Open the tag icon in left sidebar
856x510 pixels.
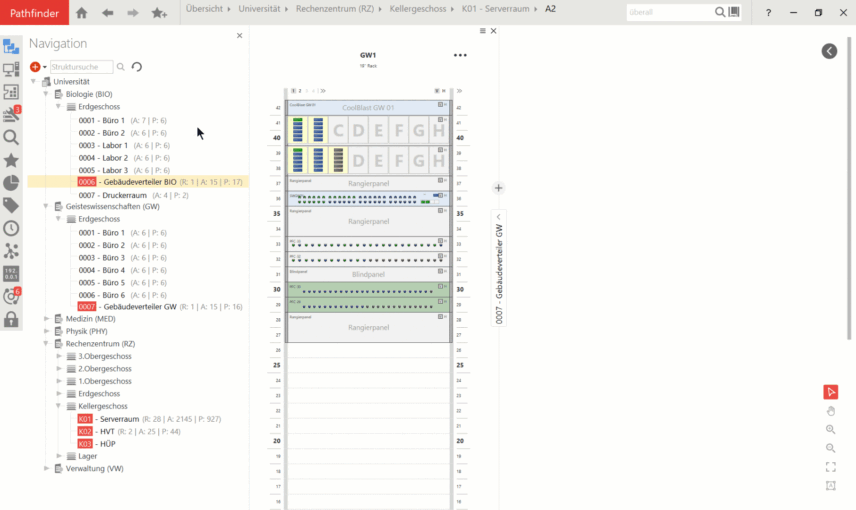tap(11, 205)
